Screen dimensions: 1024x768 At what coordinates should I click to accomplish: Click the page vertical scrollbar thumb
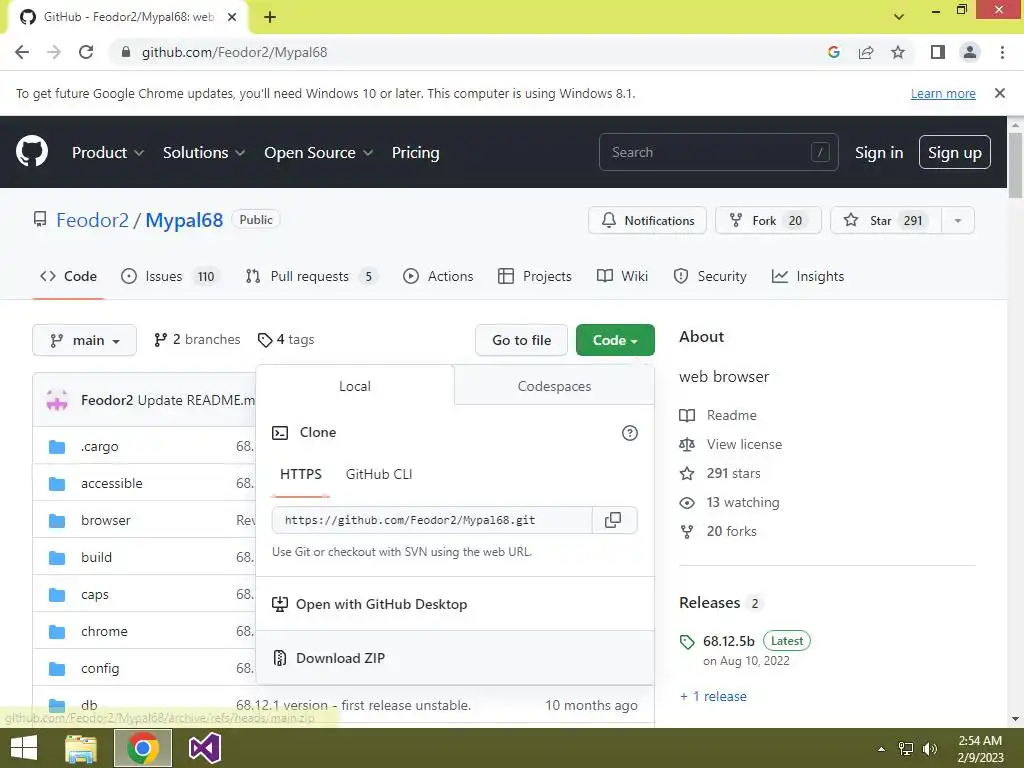[1015, 165]
